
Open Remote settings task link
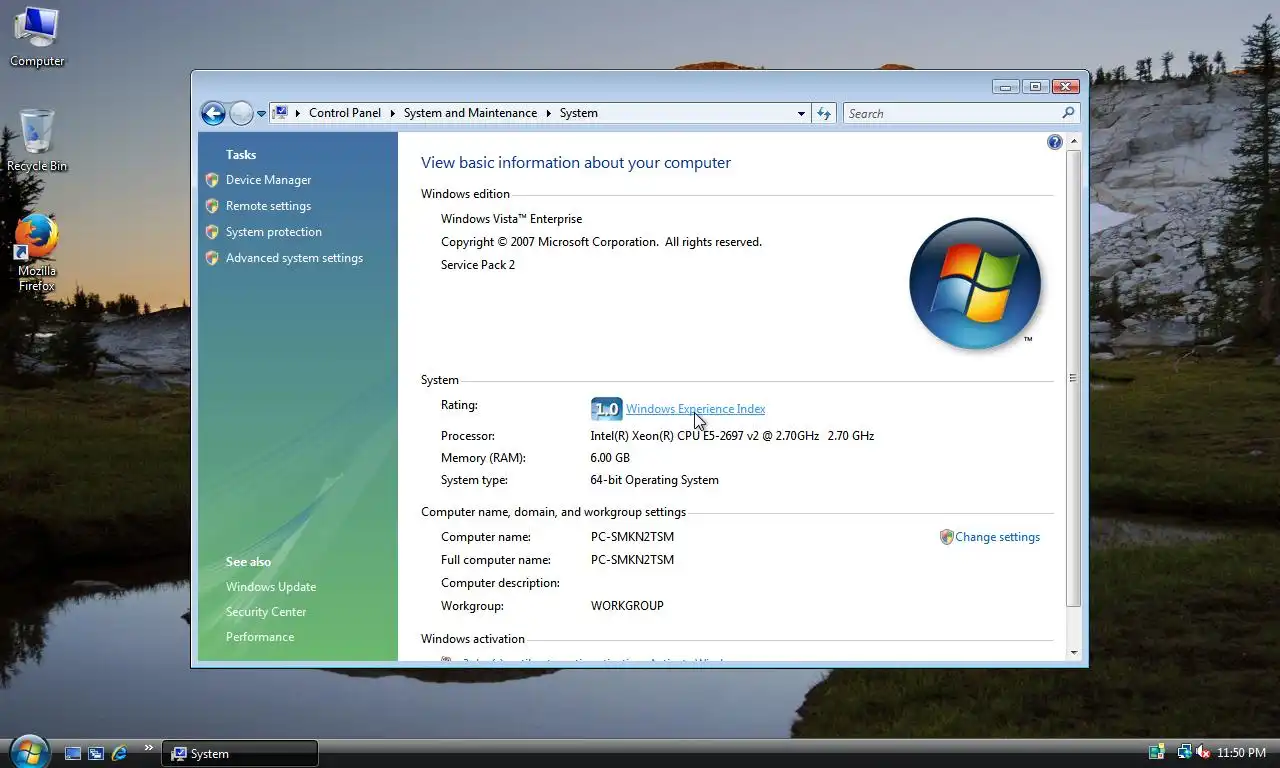[268, 206]
